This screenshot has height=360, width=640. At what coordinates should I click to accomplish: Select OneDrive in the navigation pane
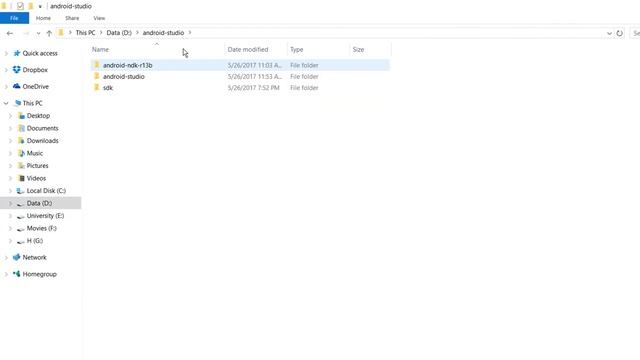[36, 87]
